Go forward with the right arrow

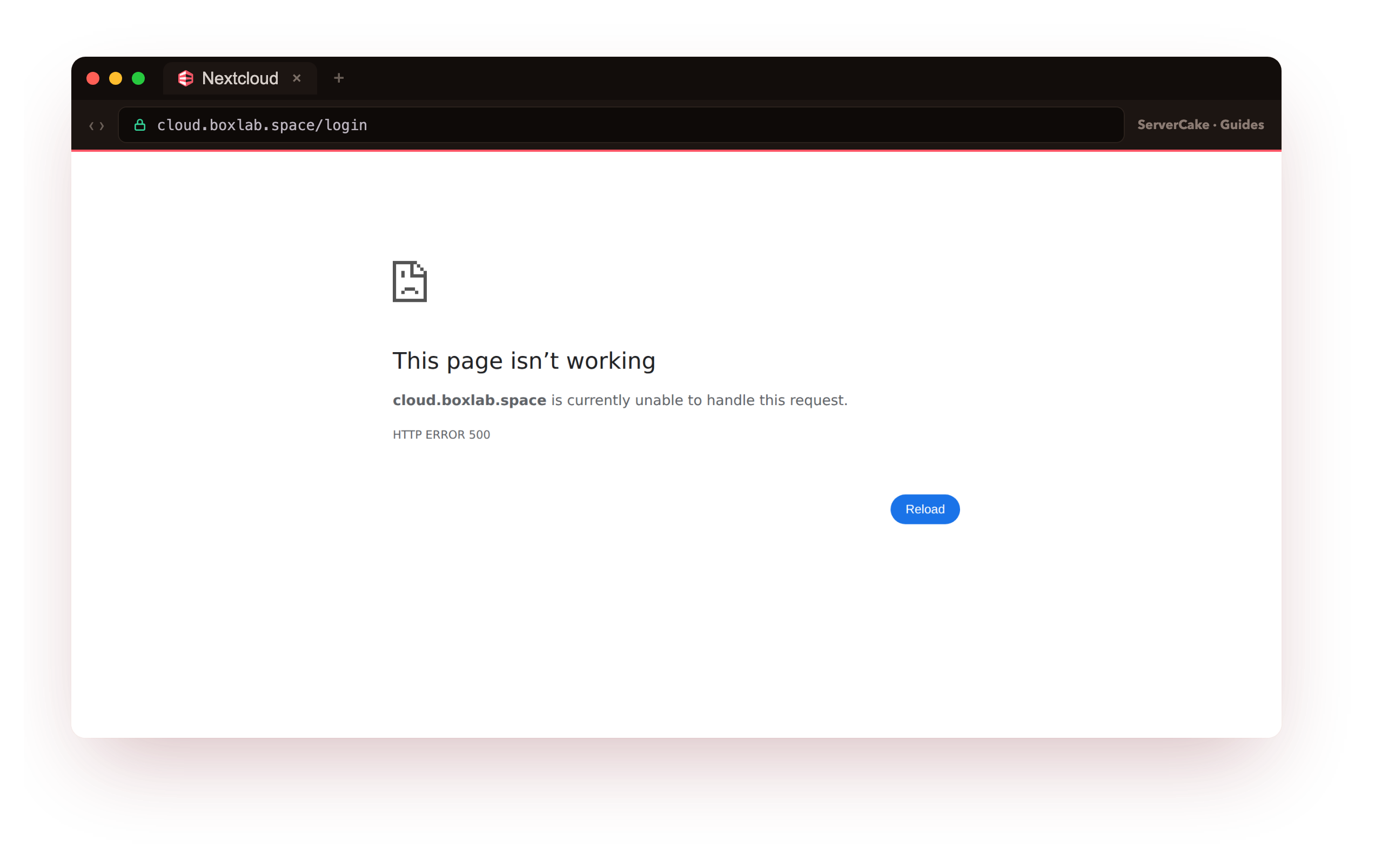pyautogui.click(x=102, y=126)
